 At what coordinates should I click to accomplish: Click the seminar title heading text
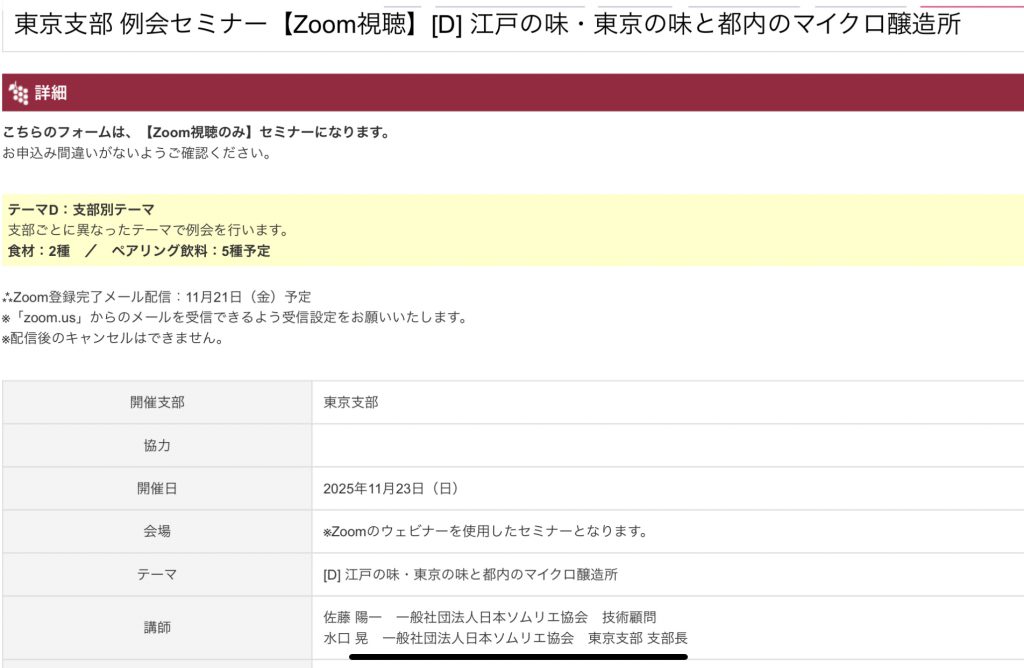click(487, 25)
